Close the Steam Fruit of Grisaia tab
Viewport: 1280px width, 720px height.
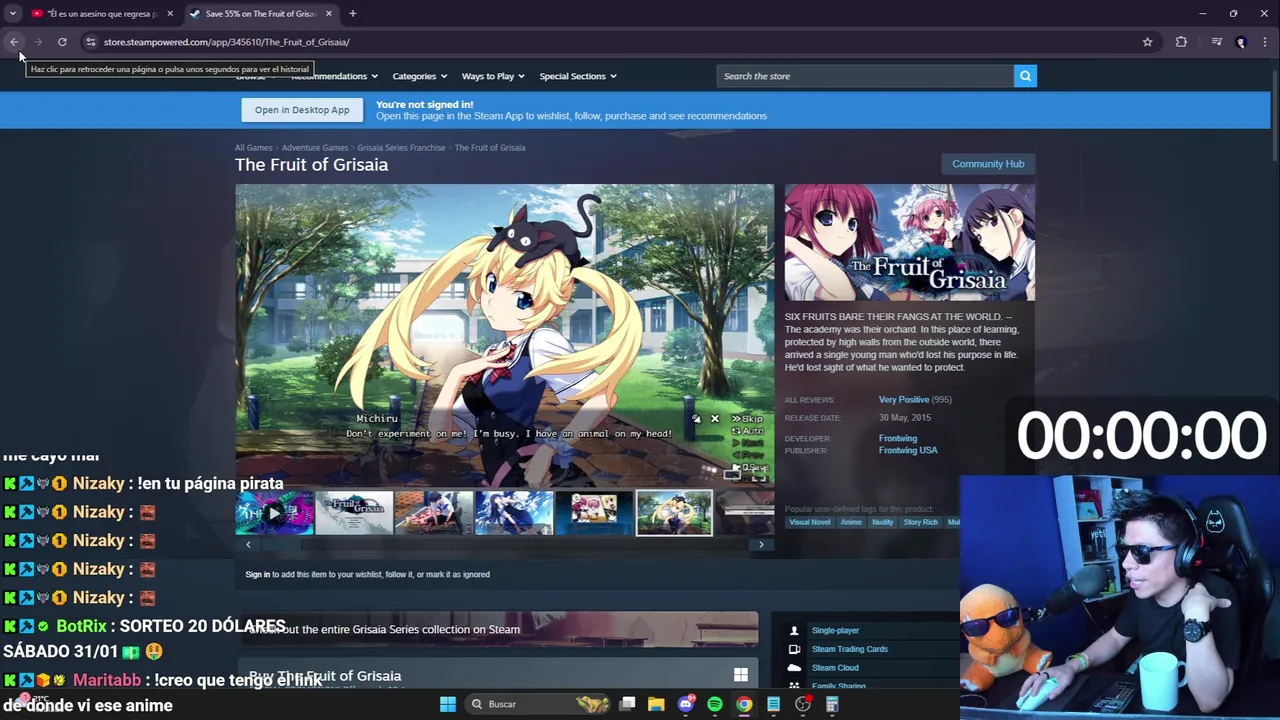[328, 13]
